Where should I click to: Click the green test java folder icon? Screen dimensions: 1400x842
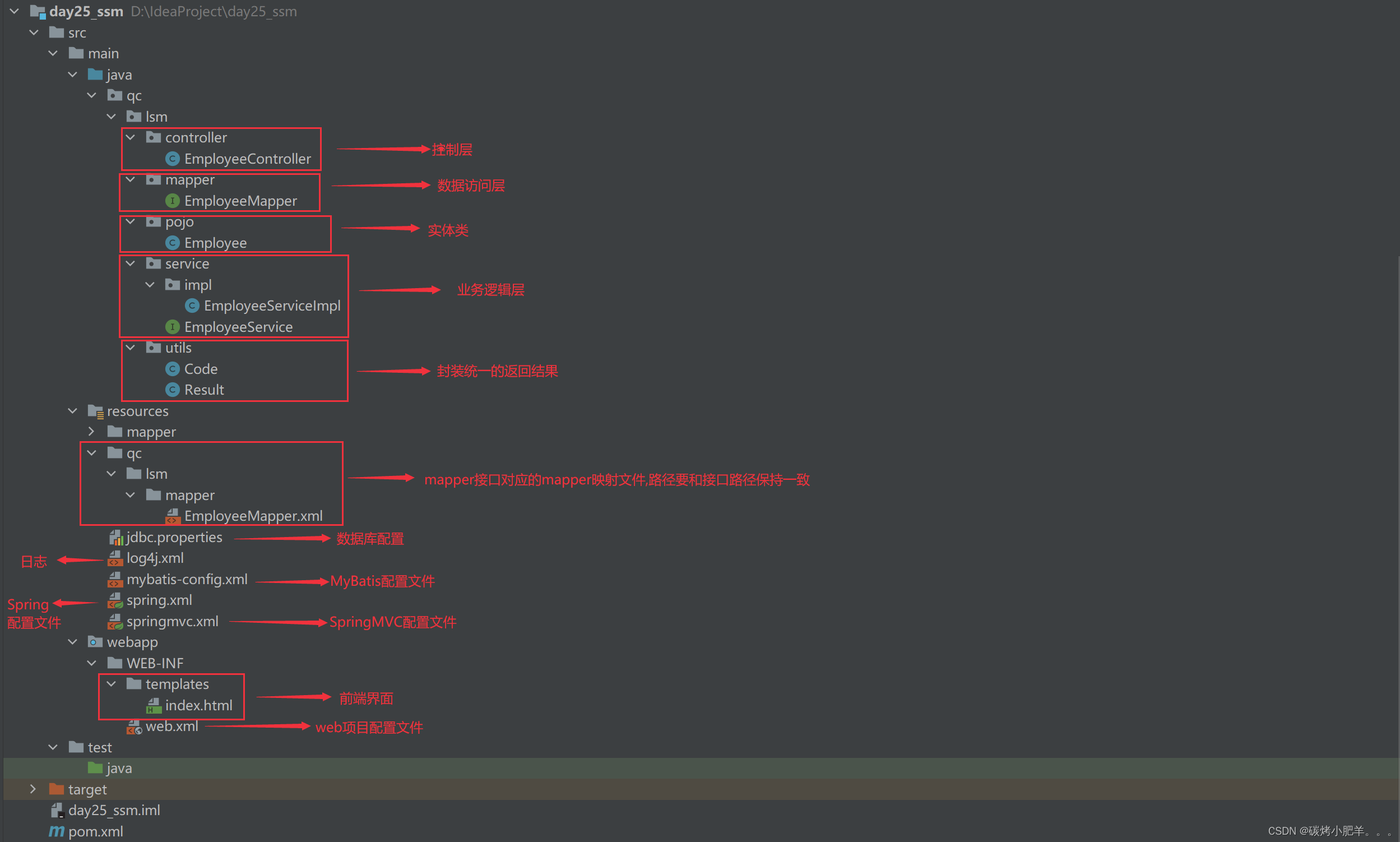pyautogui.click(x=95, y=768)
